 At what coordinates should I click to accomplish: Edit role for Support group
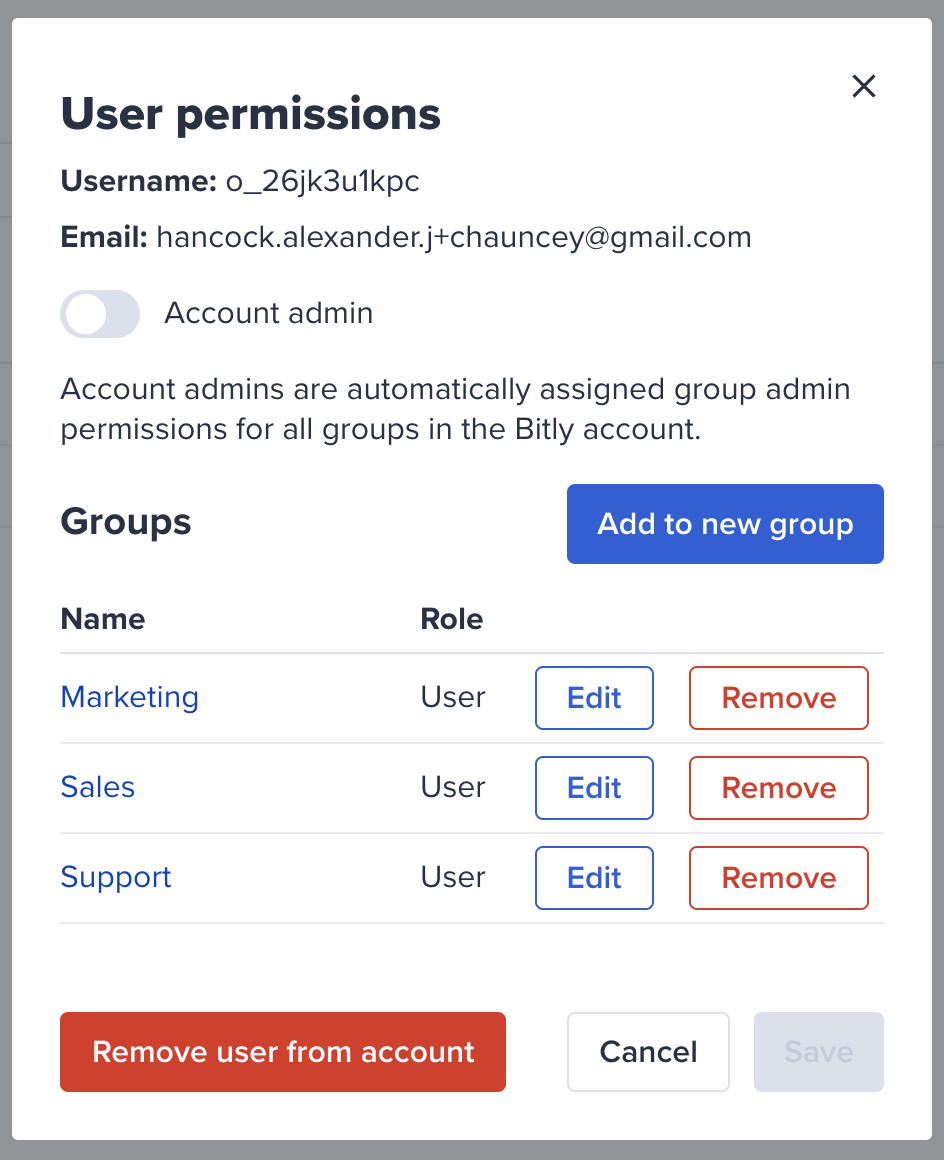[594, 878]
